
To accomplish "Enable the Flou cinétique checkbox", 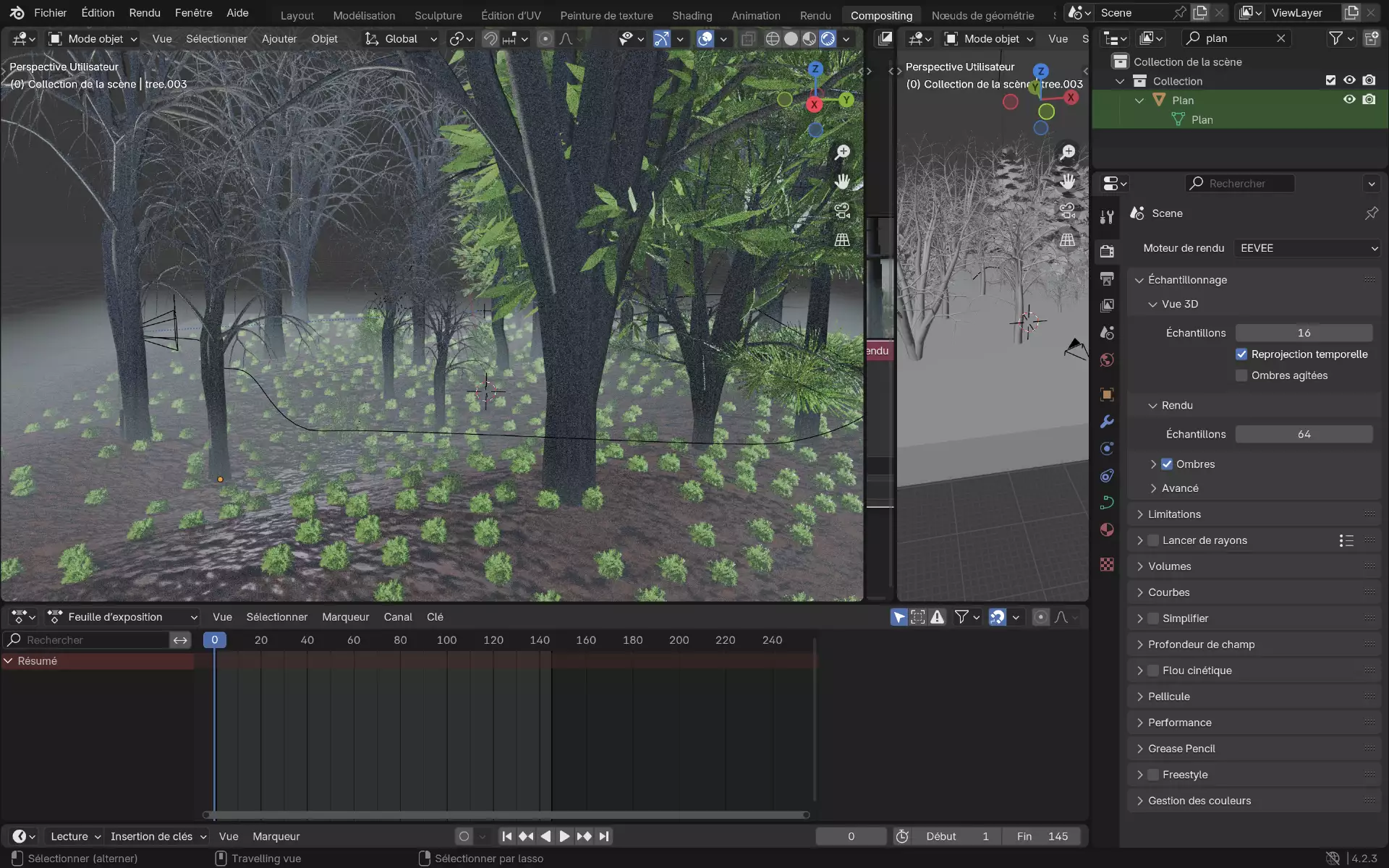I will 1153,671.
